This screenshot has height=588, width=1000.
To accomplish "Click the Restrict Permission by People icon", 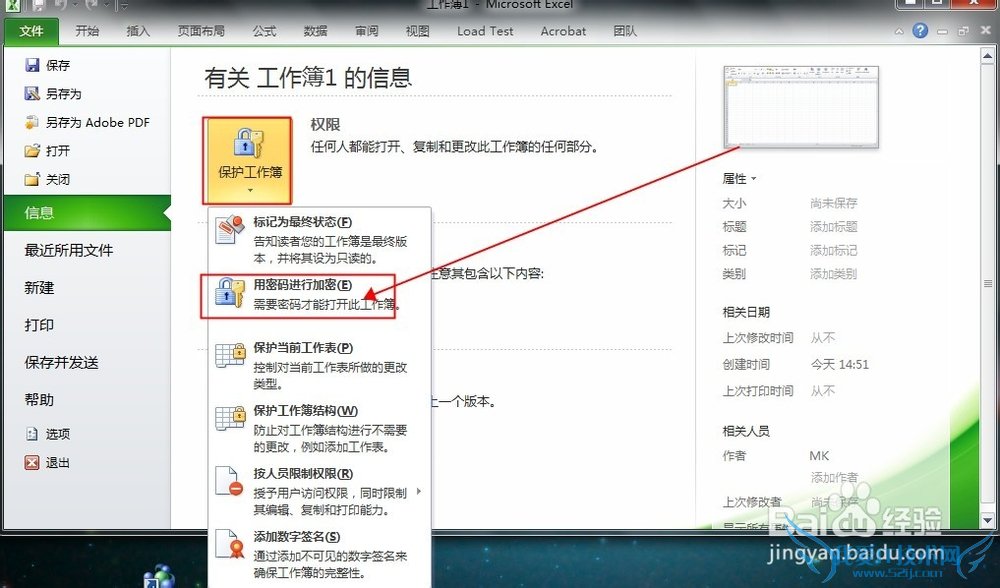I will tap(230, 481).
